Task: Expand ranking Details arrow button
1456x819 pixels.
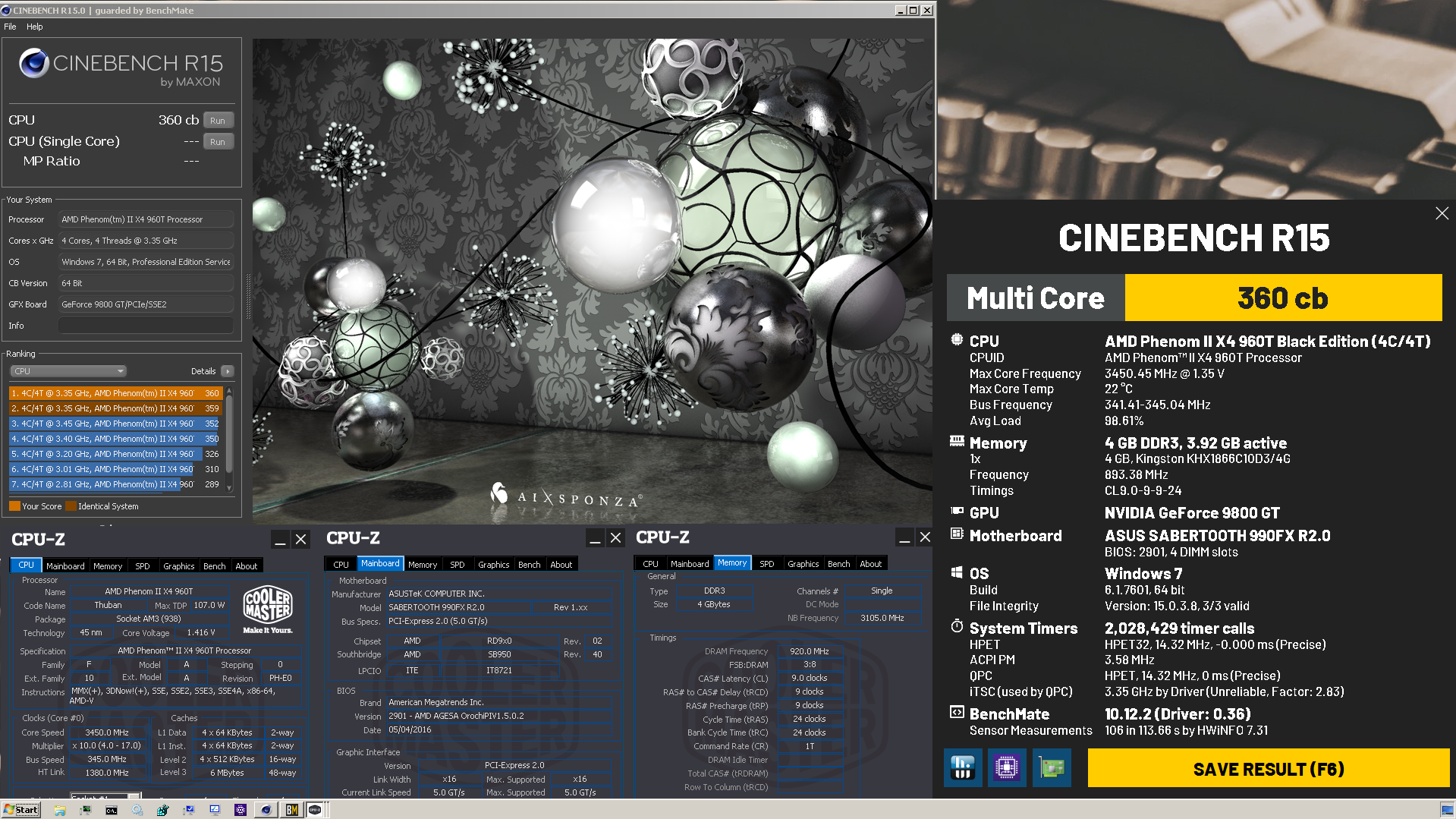Action: tap(227, 371)
